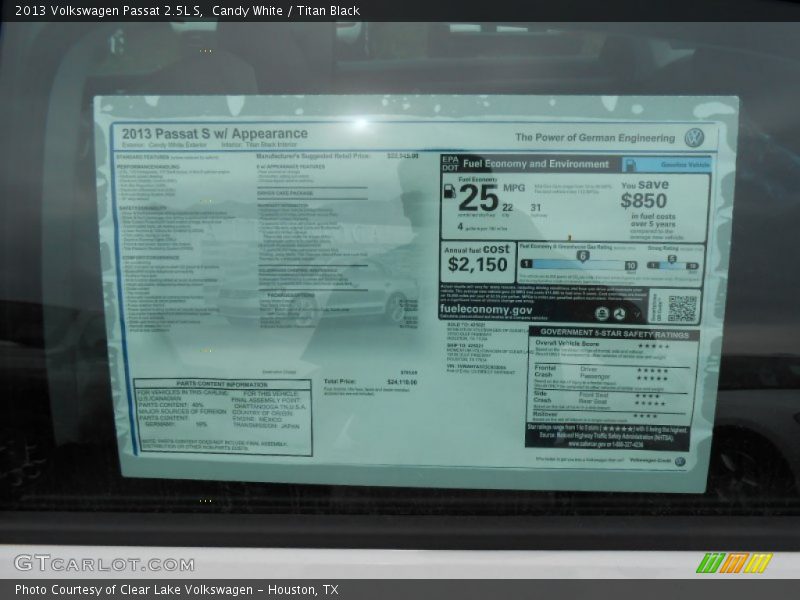Click the colored stripes logo bottom right
The image size is (800, 600).
point(734,563)
